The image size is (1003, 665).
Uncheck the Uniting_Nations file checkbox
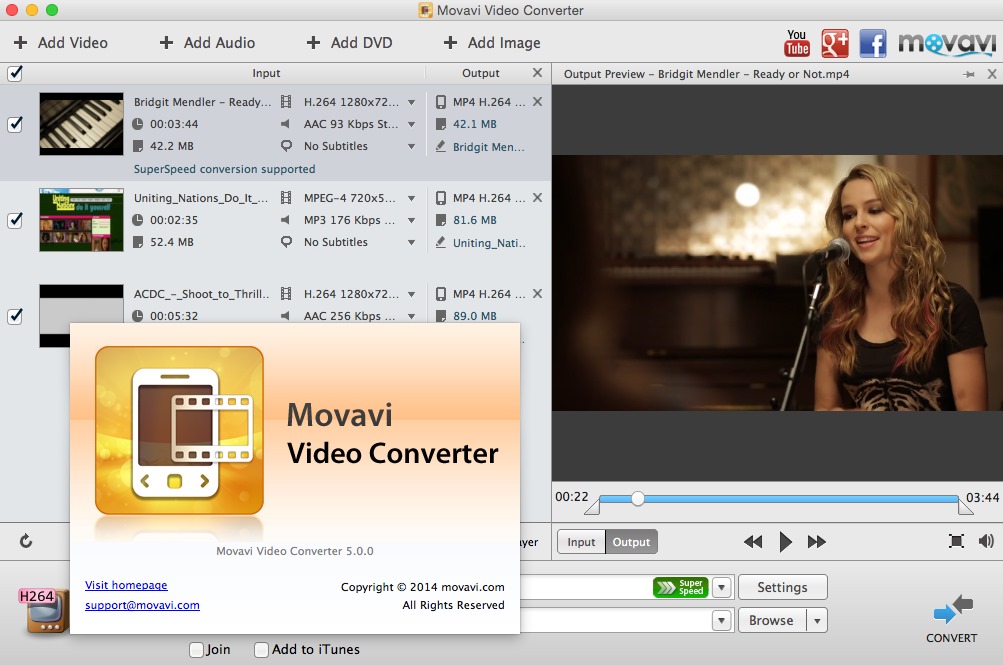tap(15, 220)
